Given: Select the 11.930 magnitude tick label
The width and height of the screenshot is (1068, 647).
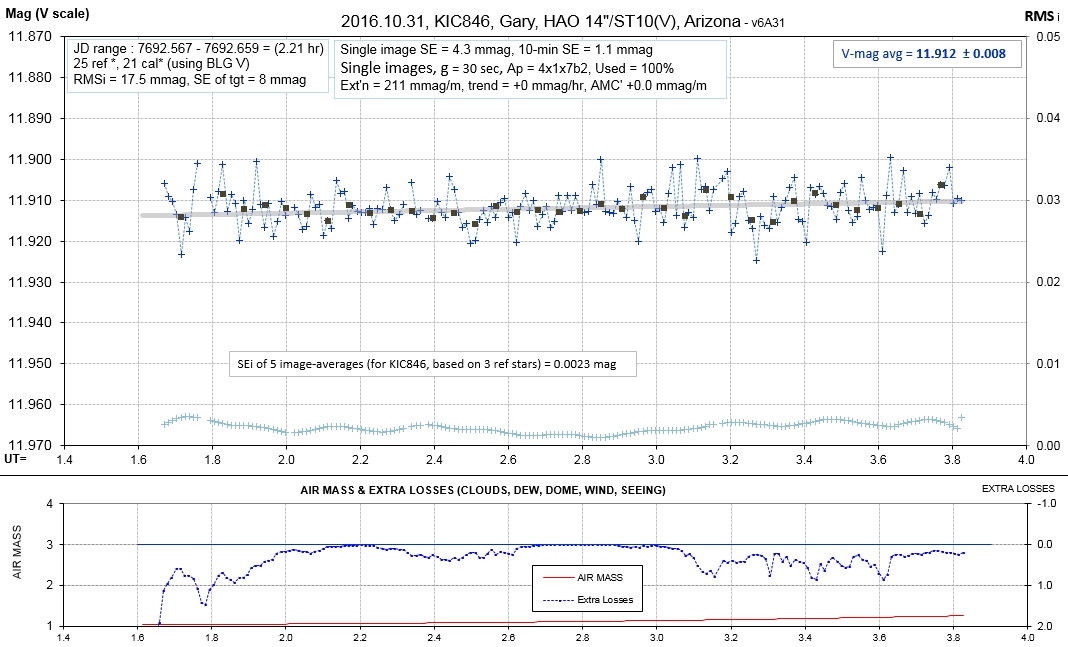Looking at the screenshot, I should coord(29,282).
